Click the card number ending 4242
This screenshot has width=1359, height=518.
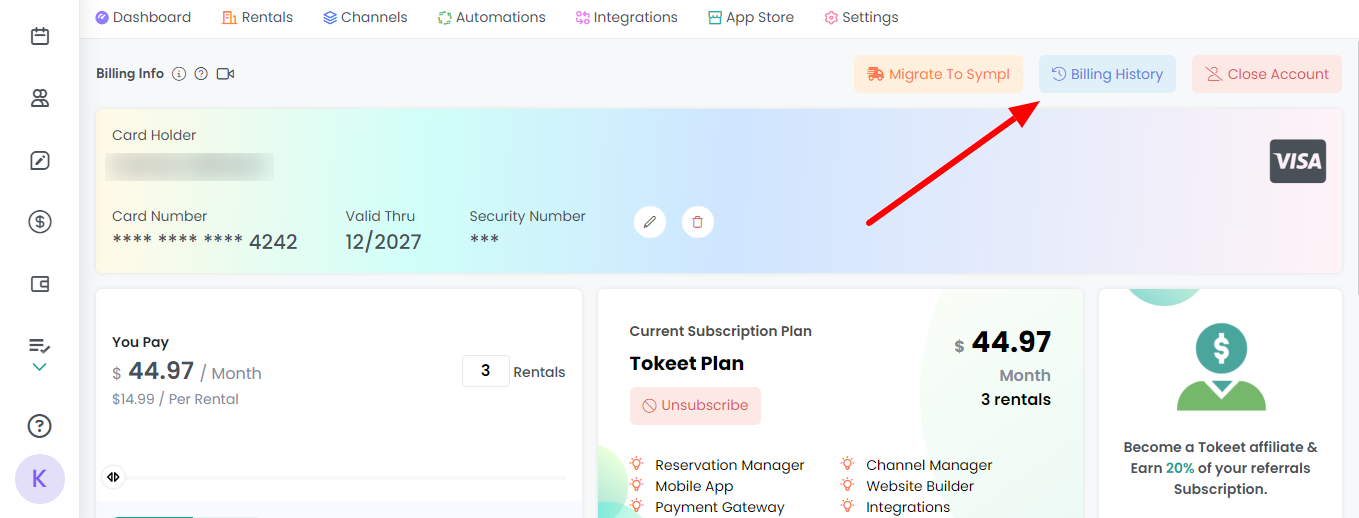tap(205, 241)
